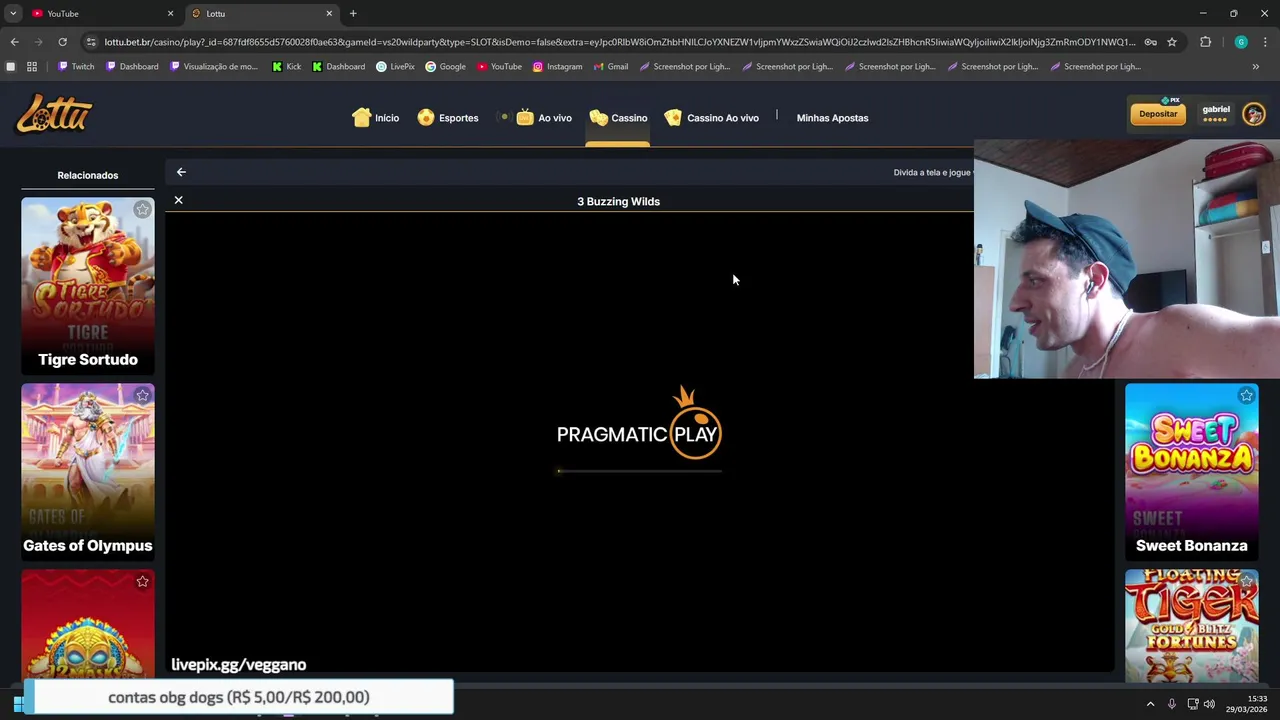Click the address bar URL
The image size is (1280, 720).
[619, 42]
